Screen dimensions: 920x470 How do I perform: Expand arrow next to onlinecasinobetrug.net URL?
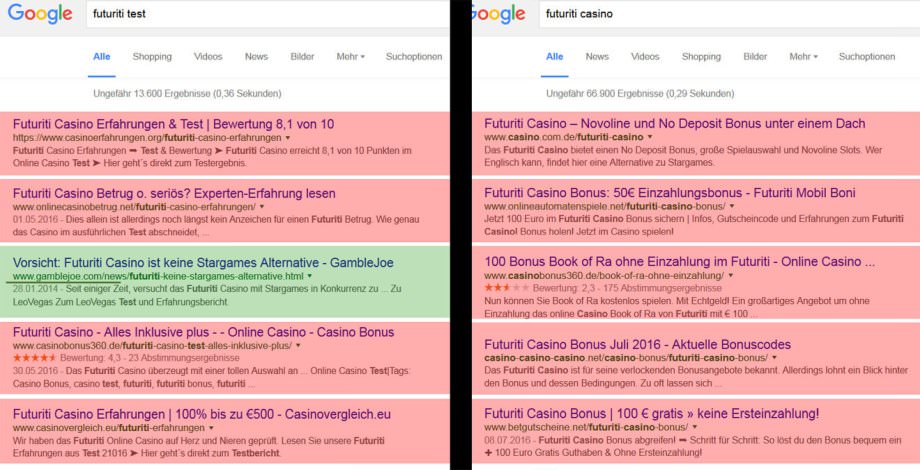pos(262,207)
